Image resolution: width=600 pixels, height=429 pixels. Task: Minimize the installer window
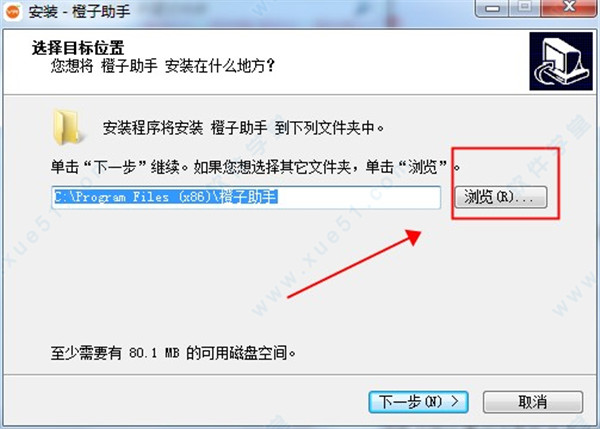point(492,8)
